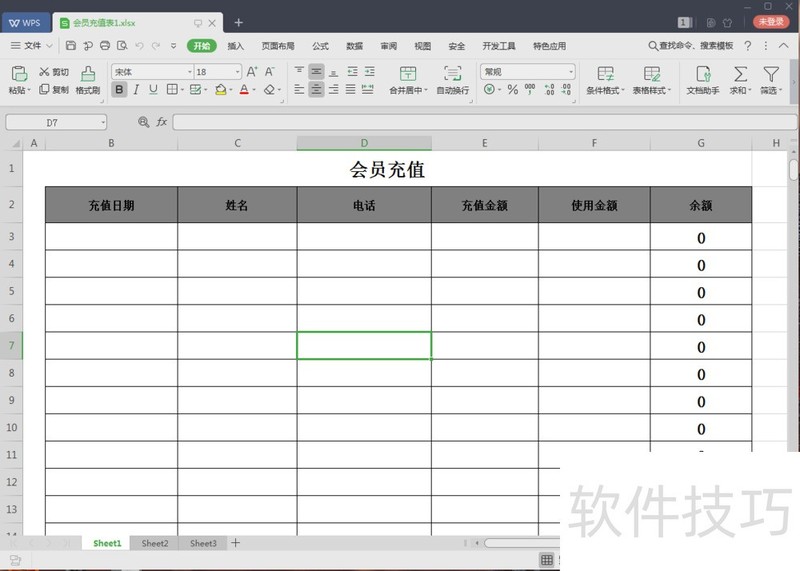Toggle Wrap Text (自动换行)
800x571 pixels.
452,74
